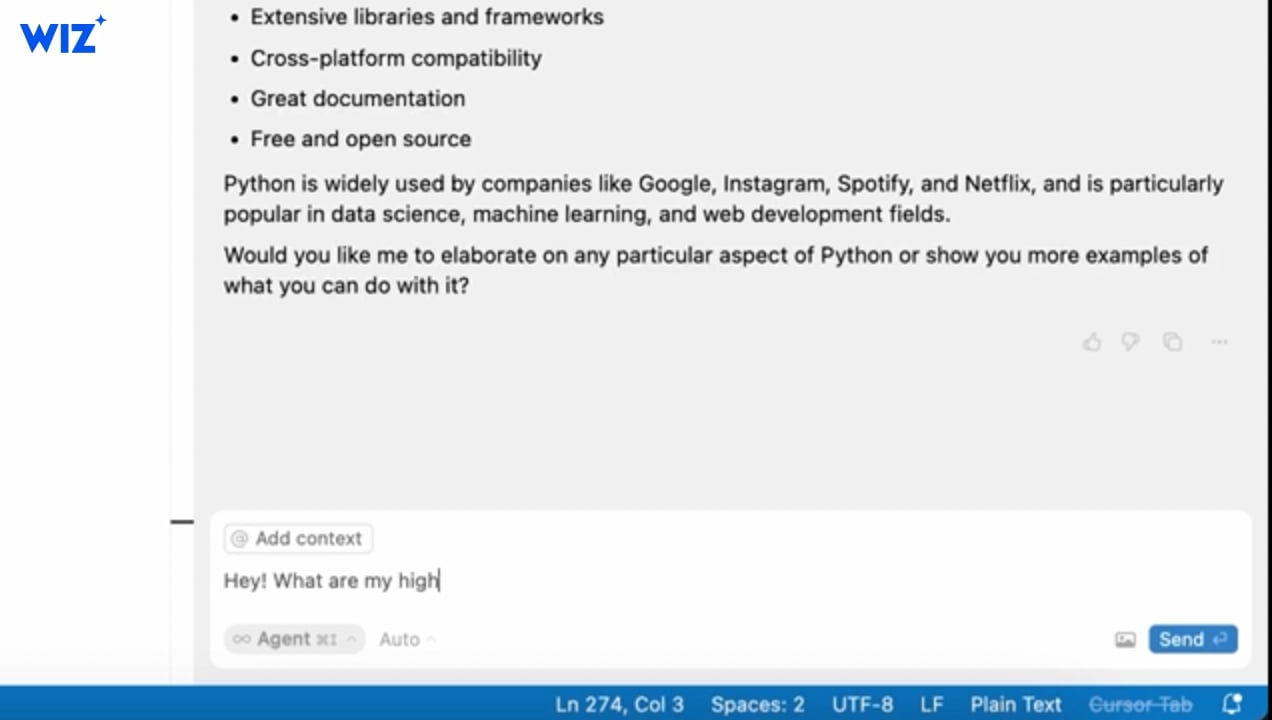Click the WIZ logo
The image size is (1272, 720).
62,36
